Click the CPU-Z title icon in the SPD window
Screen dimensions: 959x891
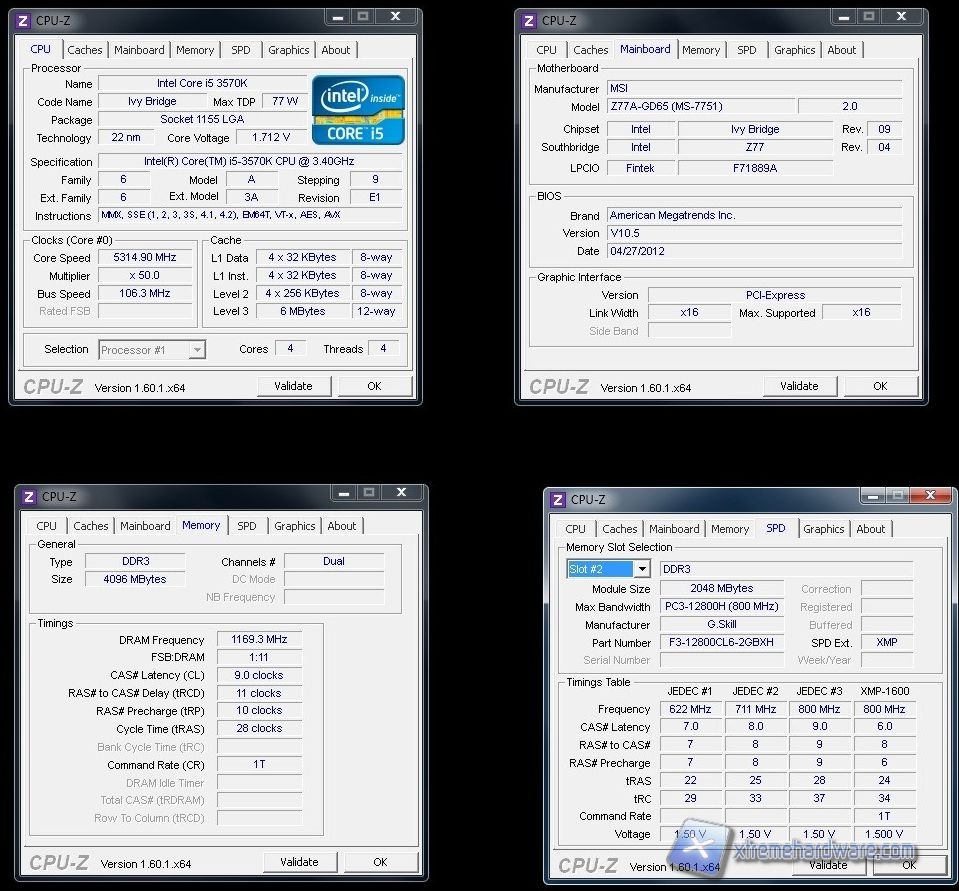click(x=559, y=500)
